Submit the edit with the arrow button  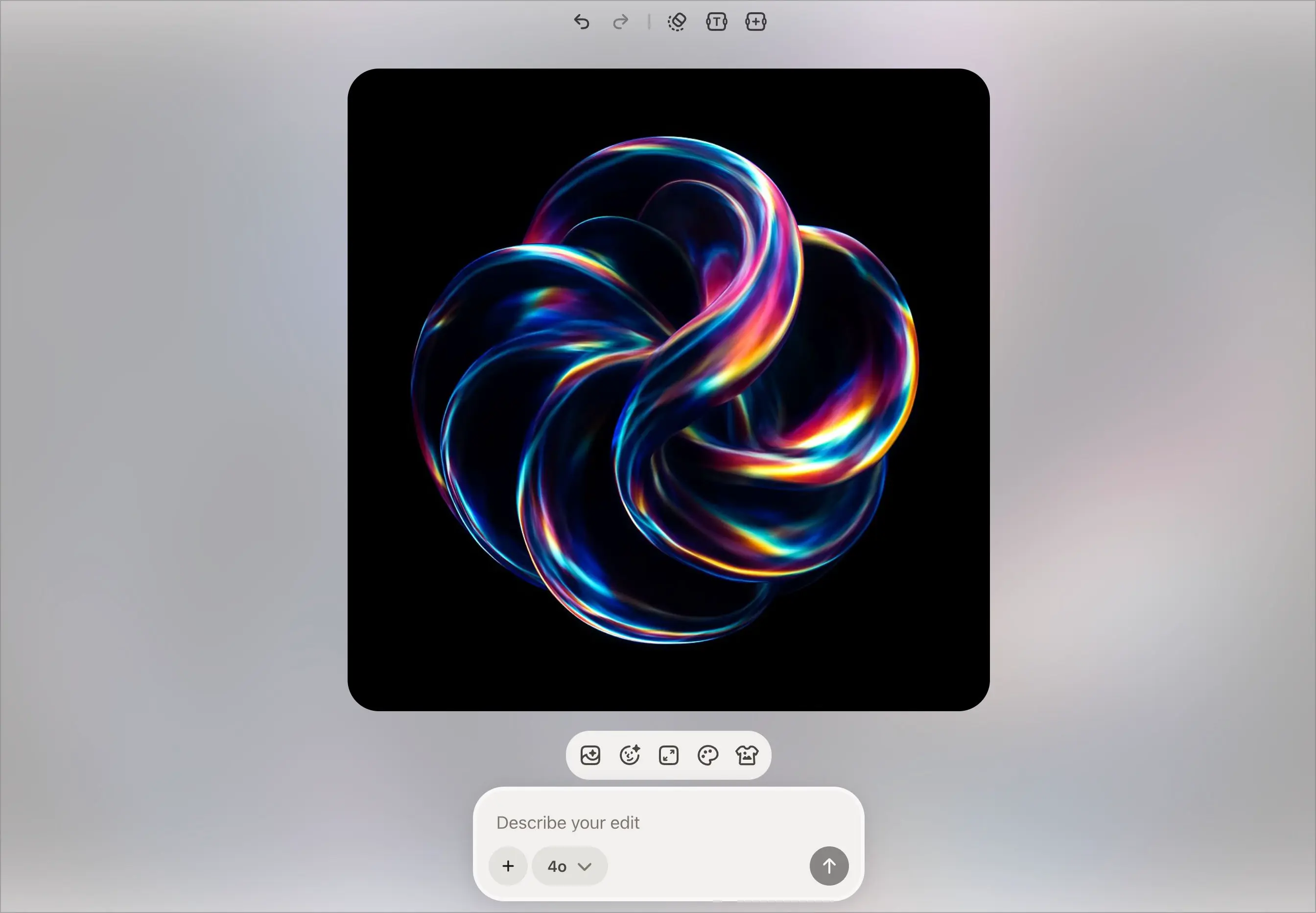829,866
